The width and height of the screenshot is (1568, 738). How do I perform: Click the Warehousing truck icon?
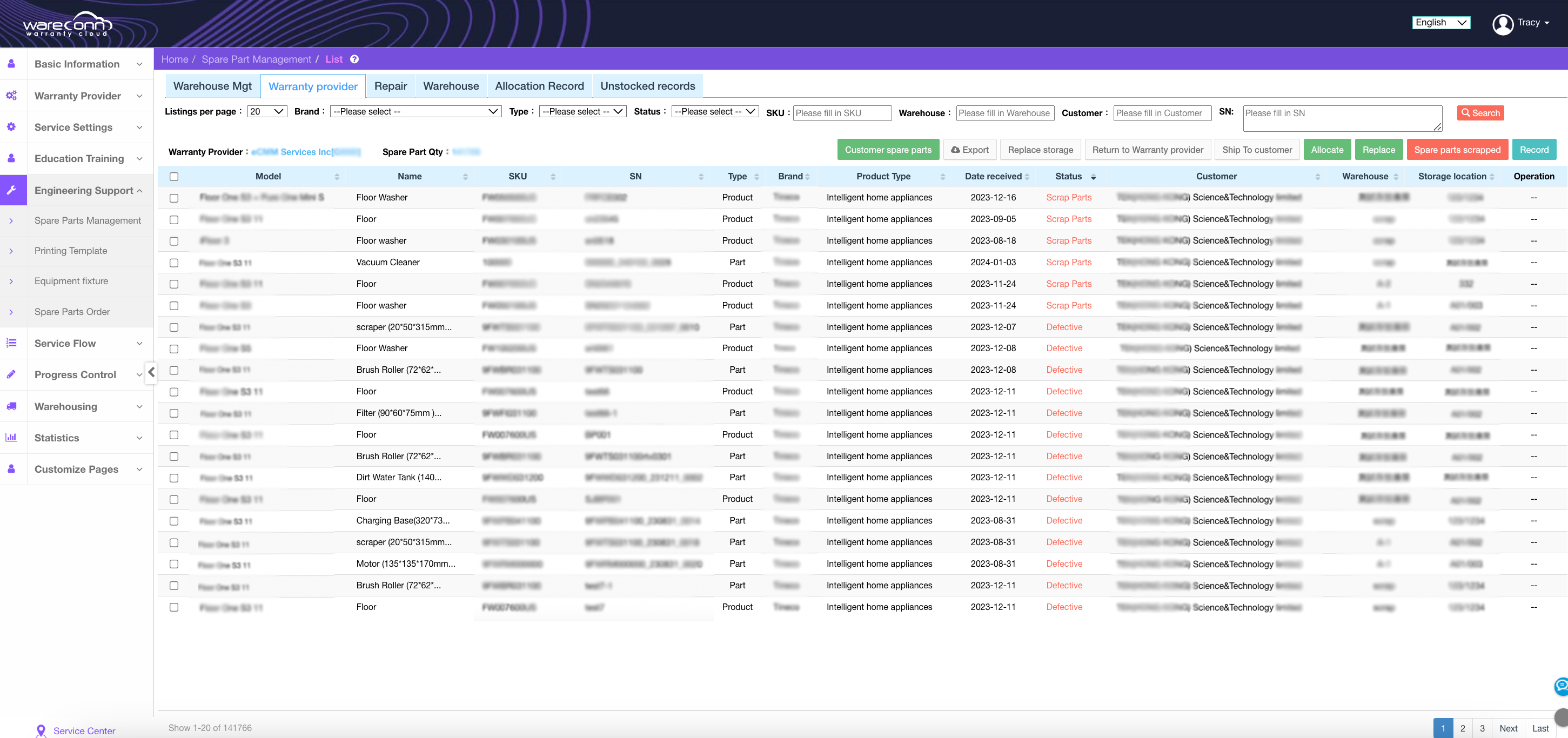coord(11,406)
